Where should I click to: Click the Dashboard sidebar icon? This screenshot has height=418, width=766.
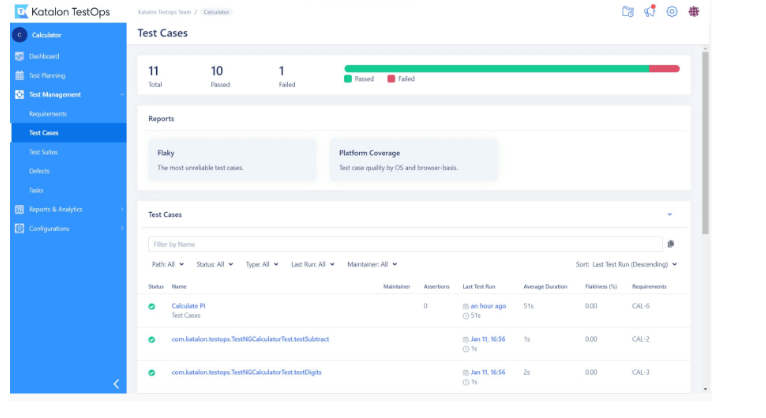[19, 56]
